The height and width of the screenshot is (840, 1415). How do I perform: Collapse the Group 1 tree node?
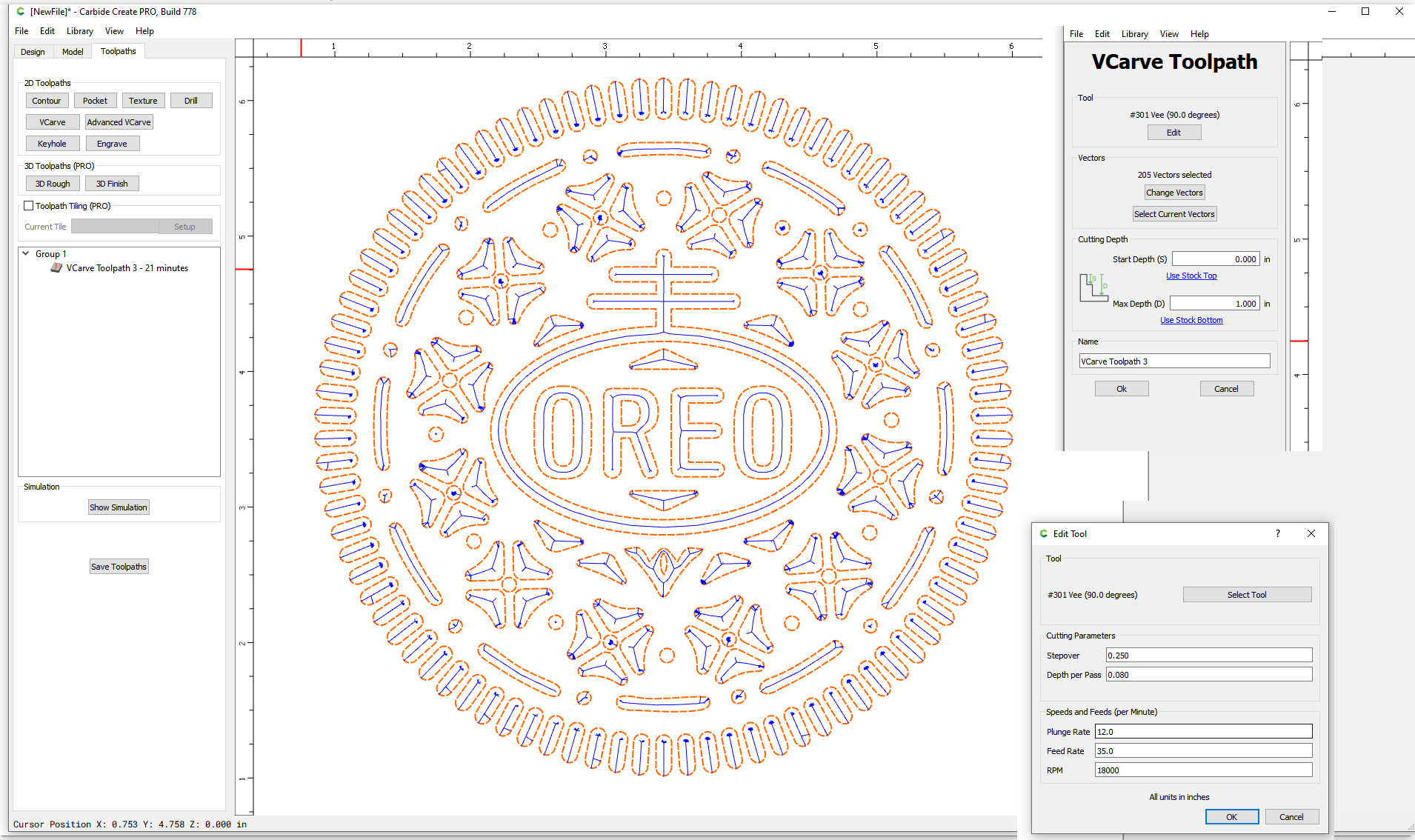point(26,253)
